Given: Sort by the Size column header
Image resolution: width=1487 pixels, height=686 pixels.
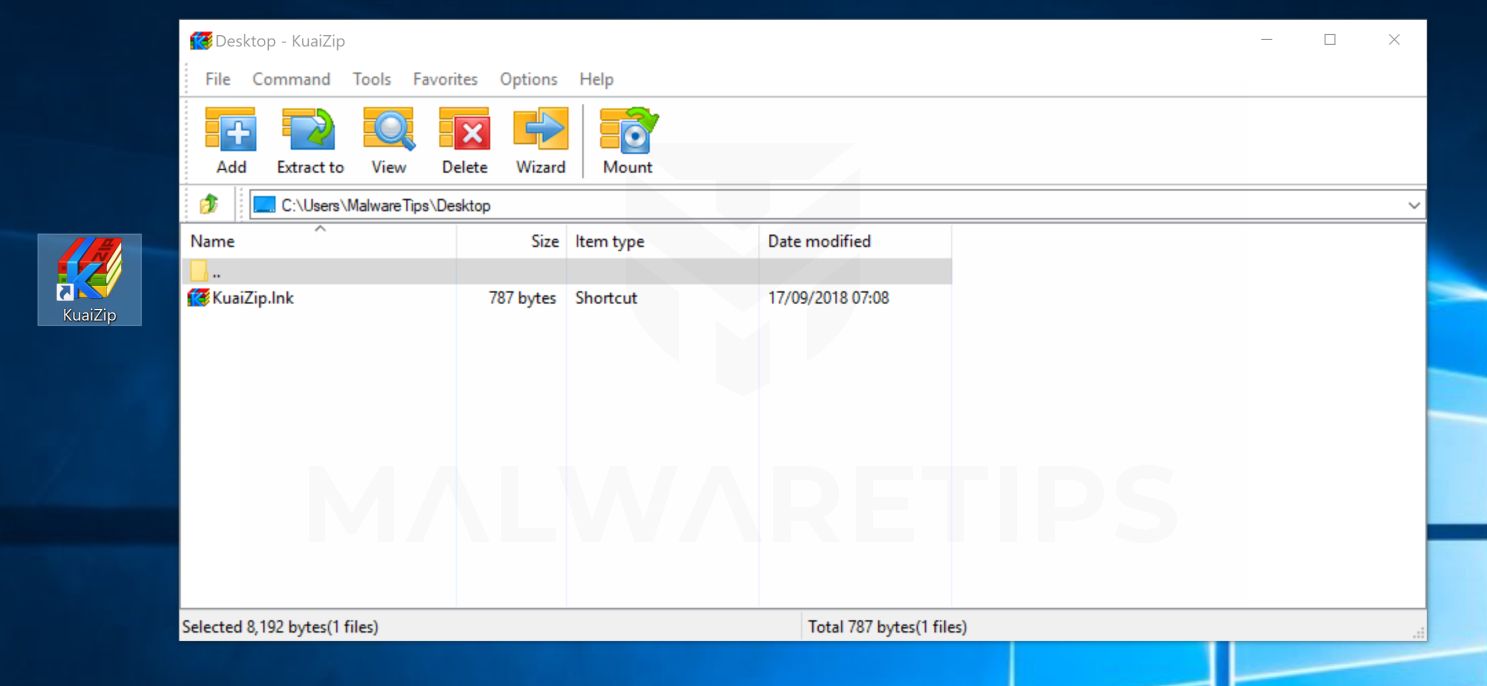Looking at the screenshot, I should click(x=511, y=241).
